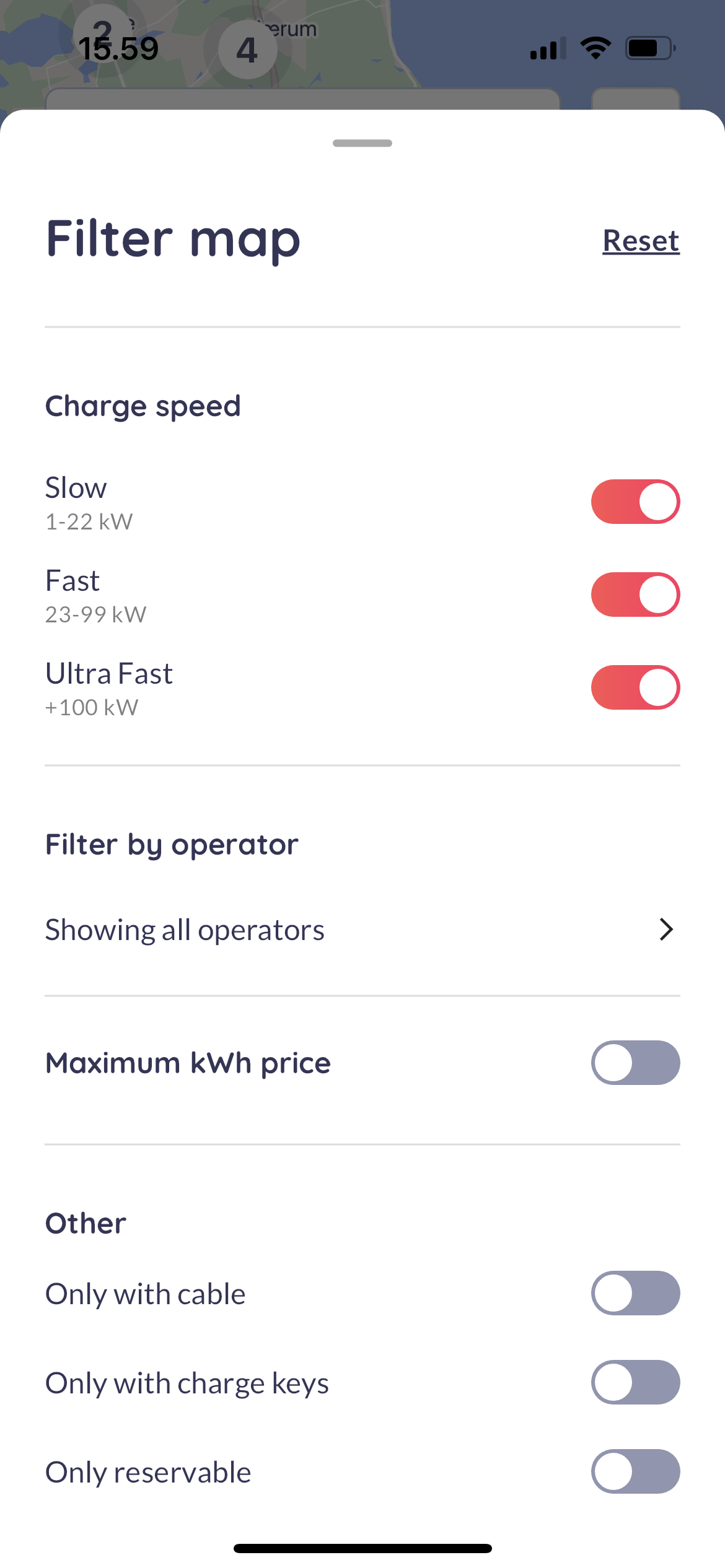The width and height of the screenshot is (725, 1568).
Task: Tap the dimmed search bar behind sheet
Action: tap(302, 99)
